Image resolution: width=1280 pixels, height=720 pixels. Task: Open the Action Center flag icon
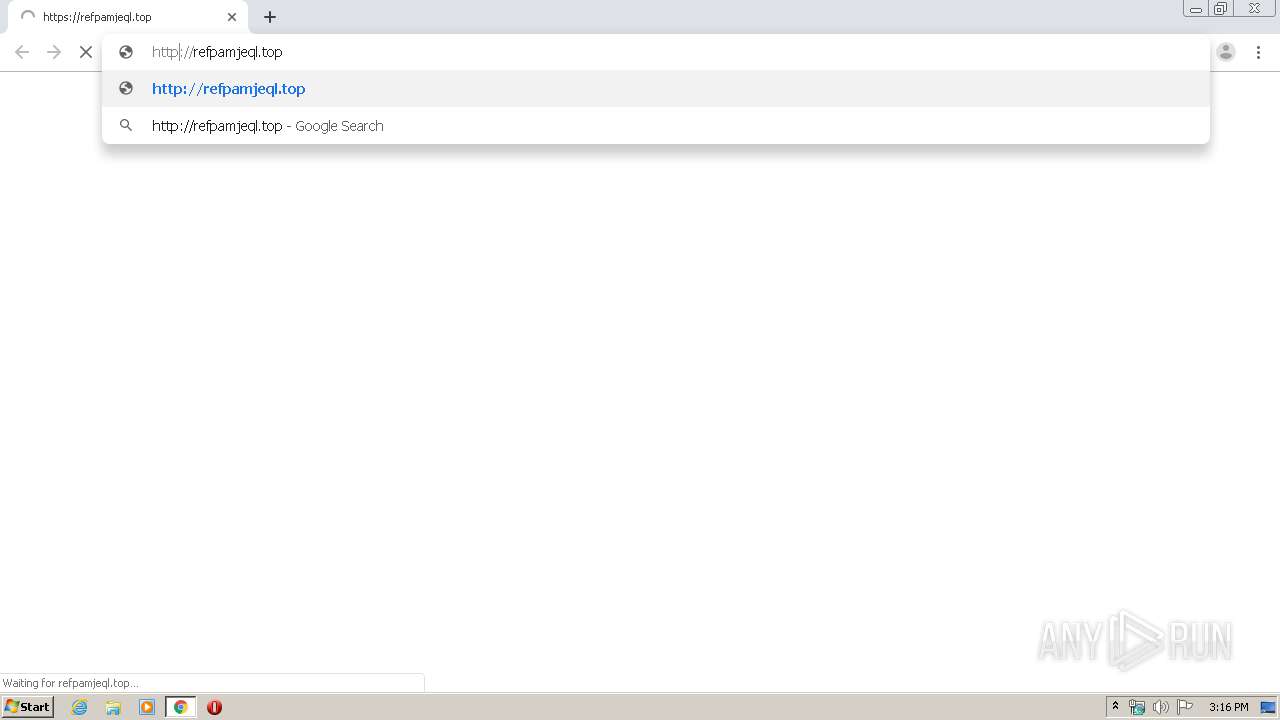pyautogui.click(x=1185, y=707)
